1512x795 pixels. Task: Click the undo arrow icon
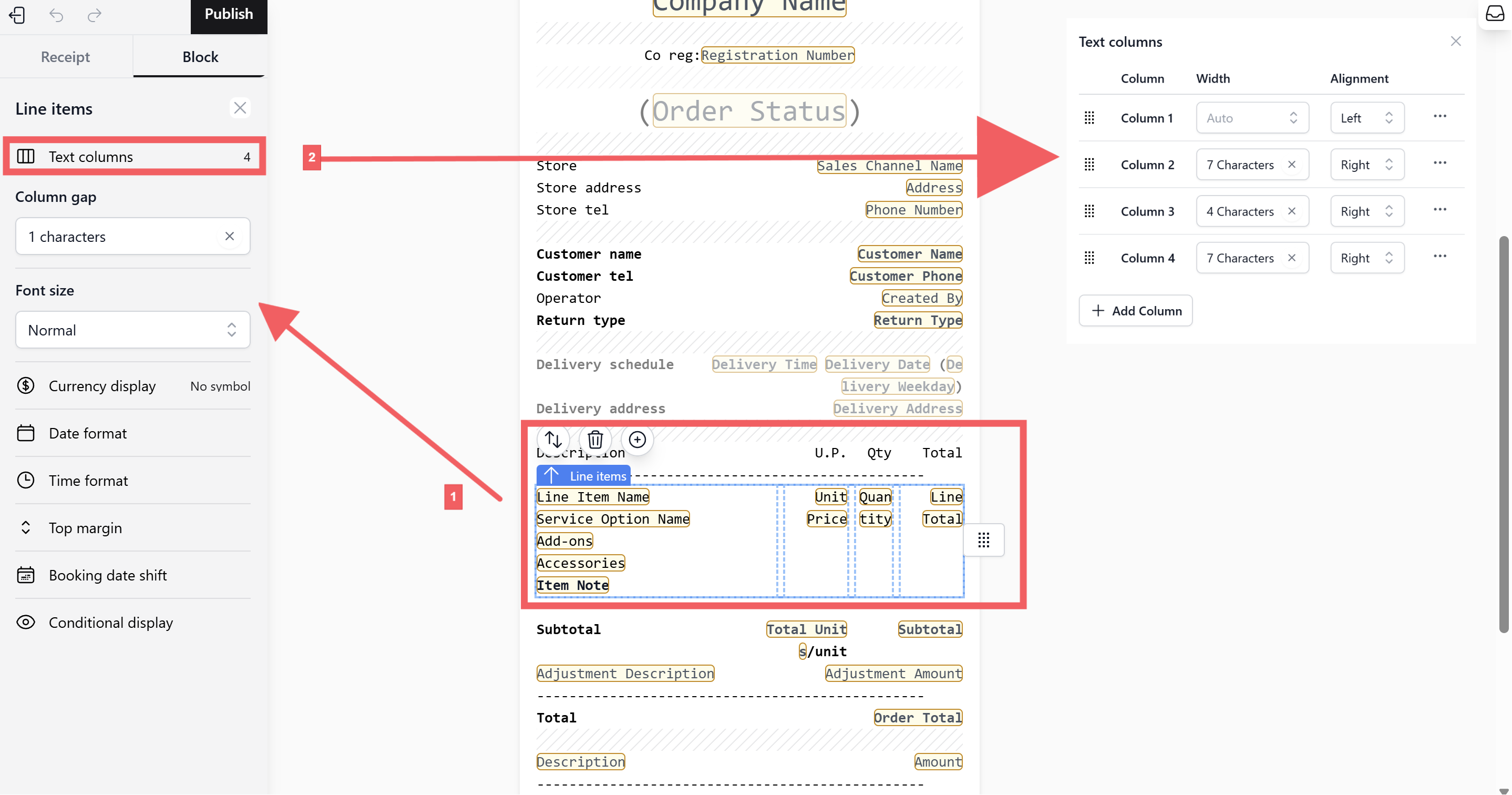56,15
